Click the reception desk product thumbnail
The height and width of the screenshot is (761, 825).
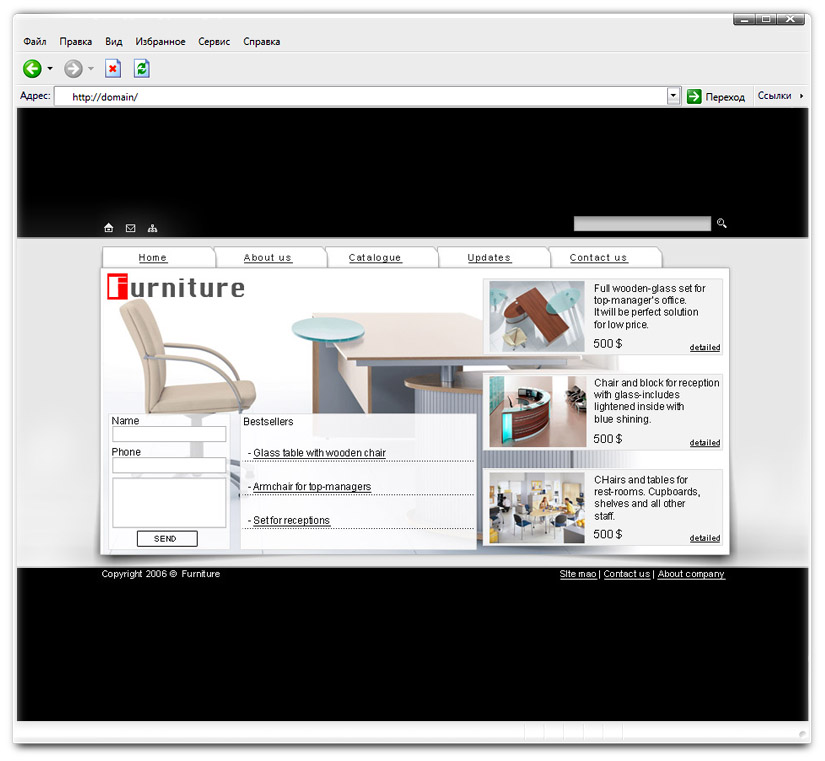point(537,412)
